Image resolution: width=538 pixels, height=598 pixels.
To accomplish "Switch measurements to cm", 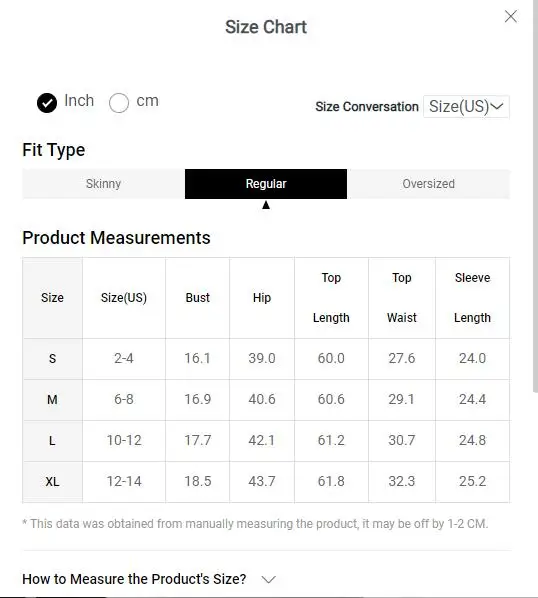I will point(119,103).
